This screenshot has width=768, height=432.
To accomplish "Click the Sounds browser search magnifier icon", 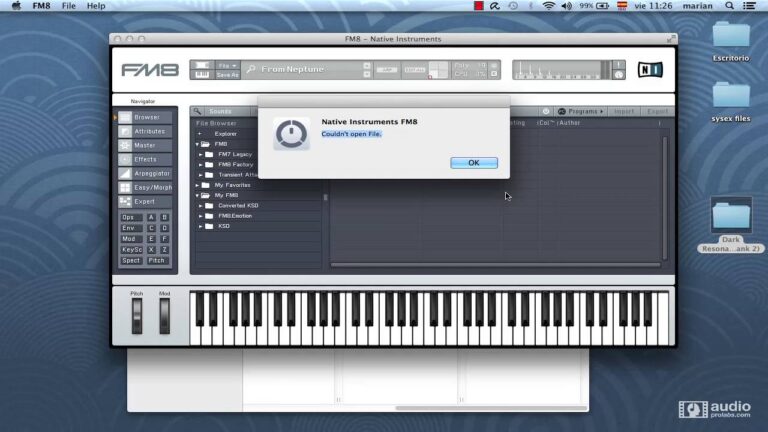I will tap(197, 111).
